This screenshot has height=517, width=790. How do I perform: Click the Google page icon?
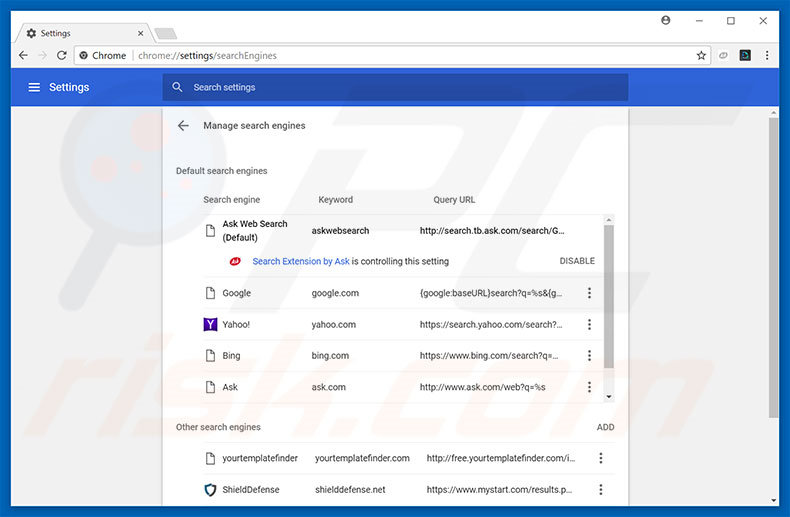click(210, 293)
